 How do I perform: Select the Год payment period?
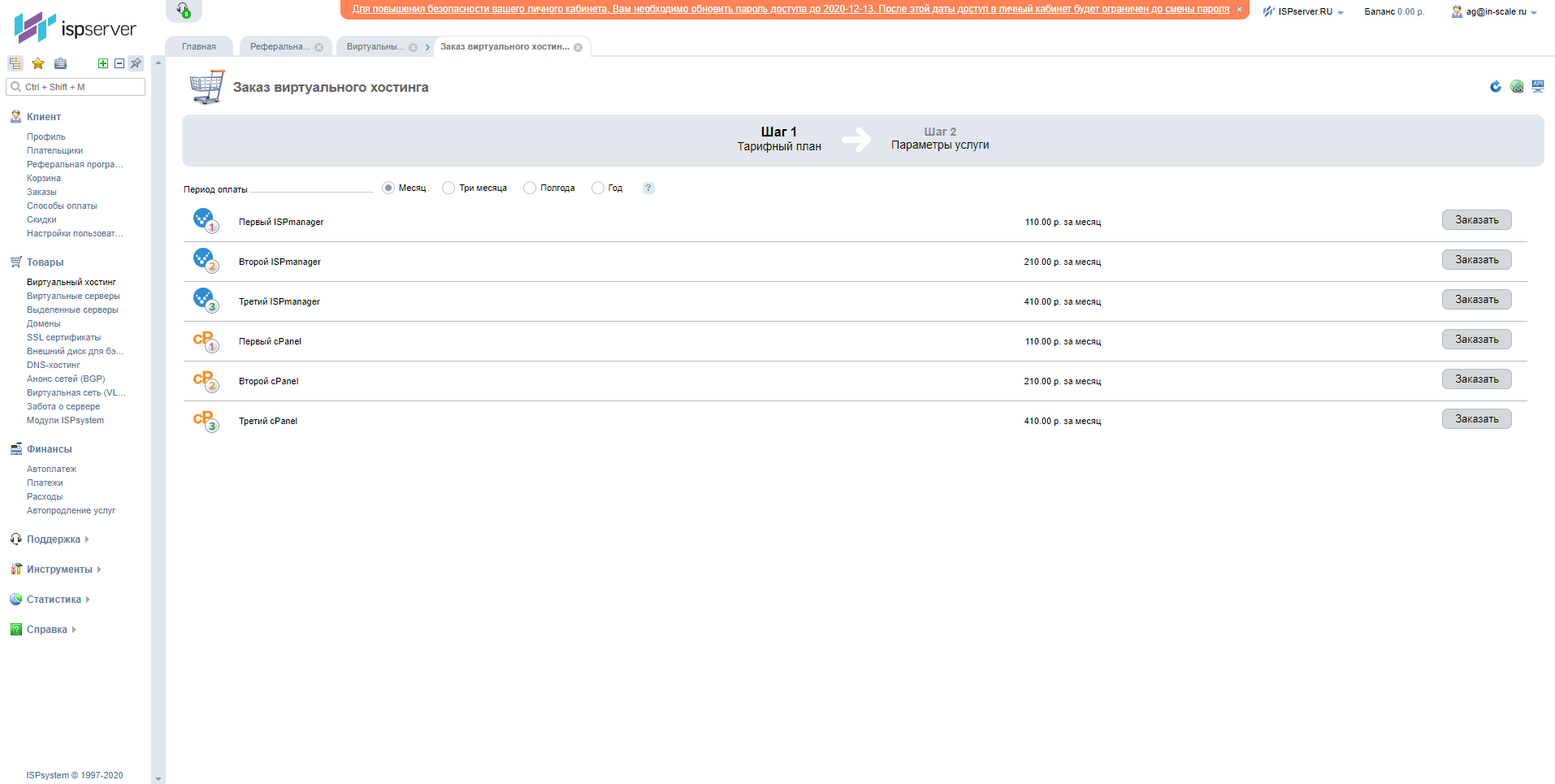[x=598, y=188]
